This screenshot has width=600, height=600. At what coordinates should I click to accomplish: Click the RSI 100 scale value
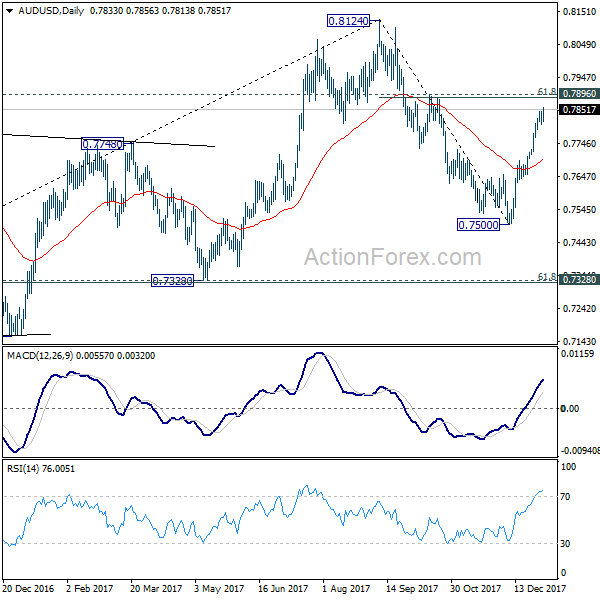click(x=568, y=467)
